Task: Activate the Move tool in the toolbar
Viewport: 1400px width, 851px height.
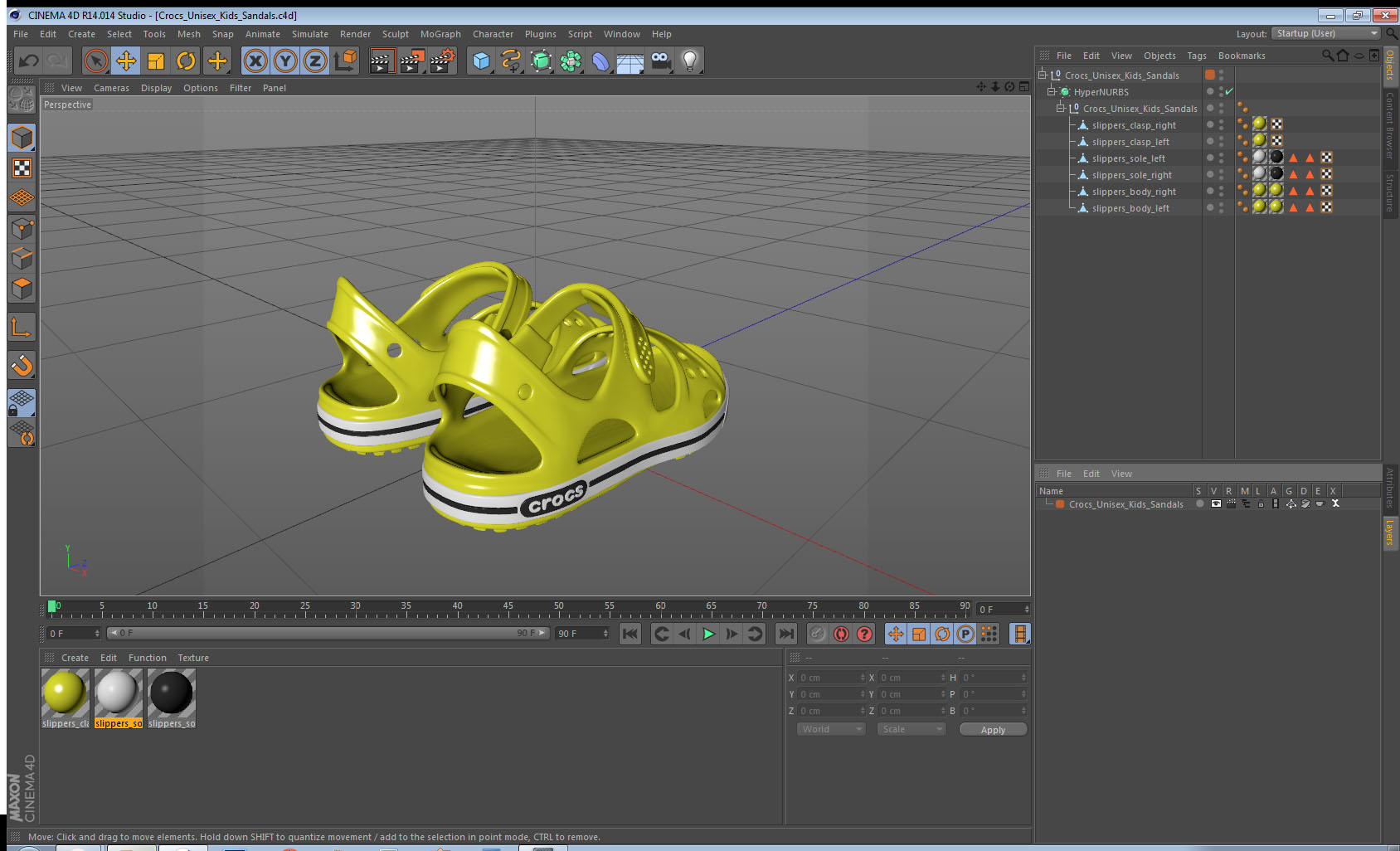Action: pos(126,61)
